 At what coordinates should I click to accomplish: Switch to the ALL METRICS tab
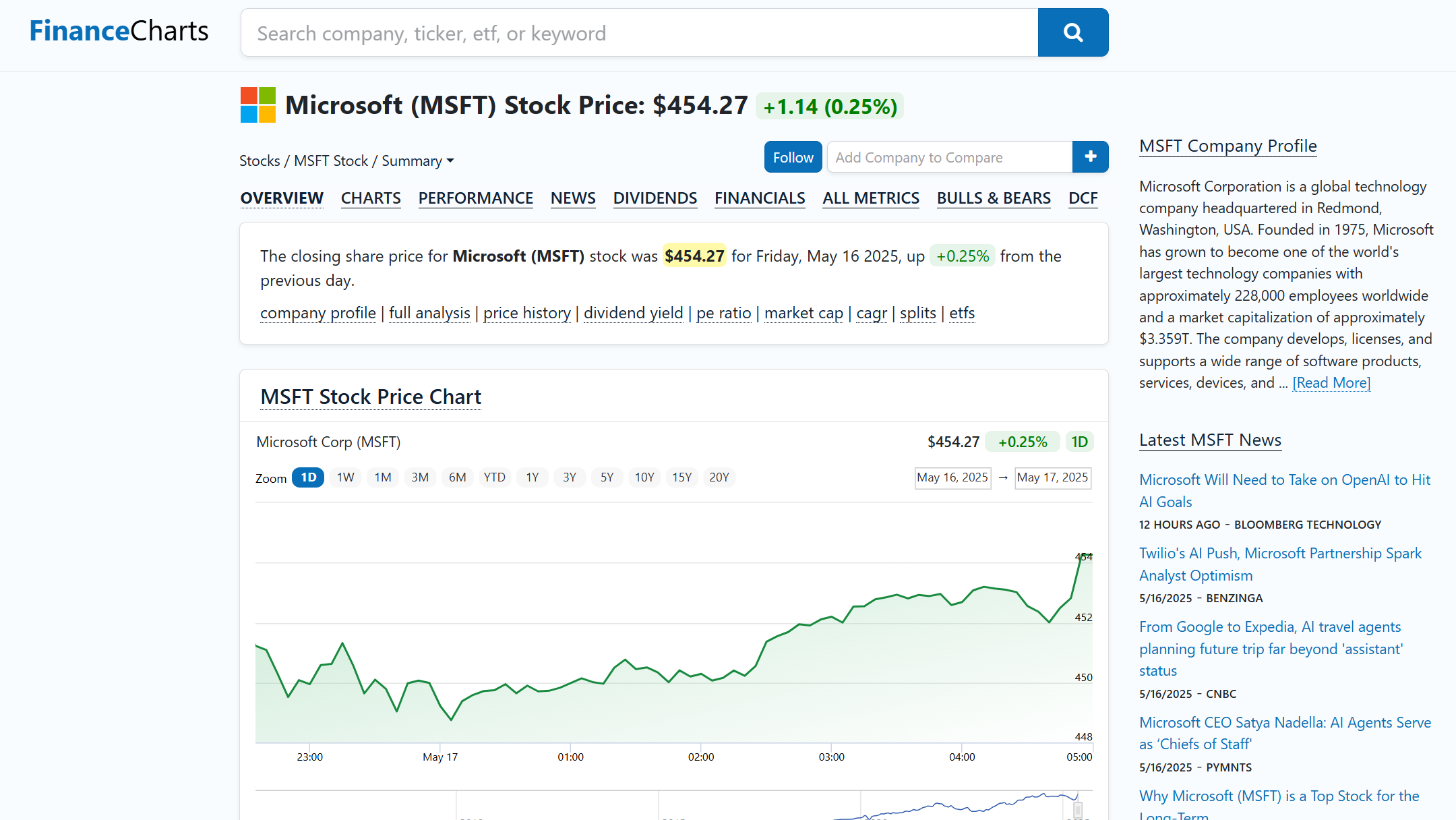coord(871,198)
